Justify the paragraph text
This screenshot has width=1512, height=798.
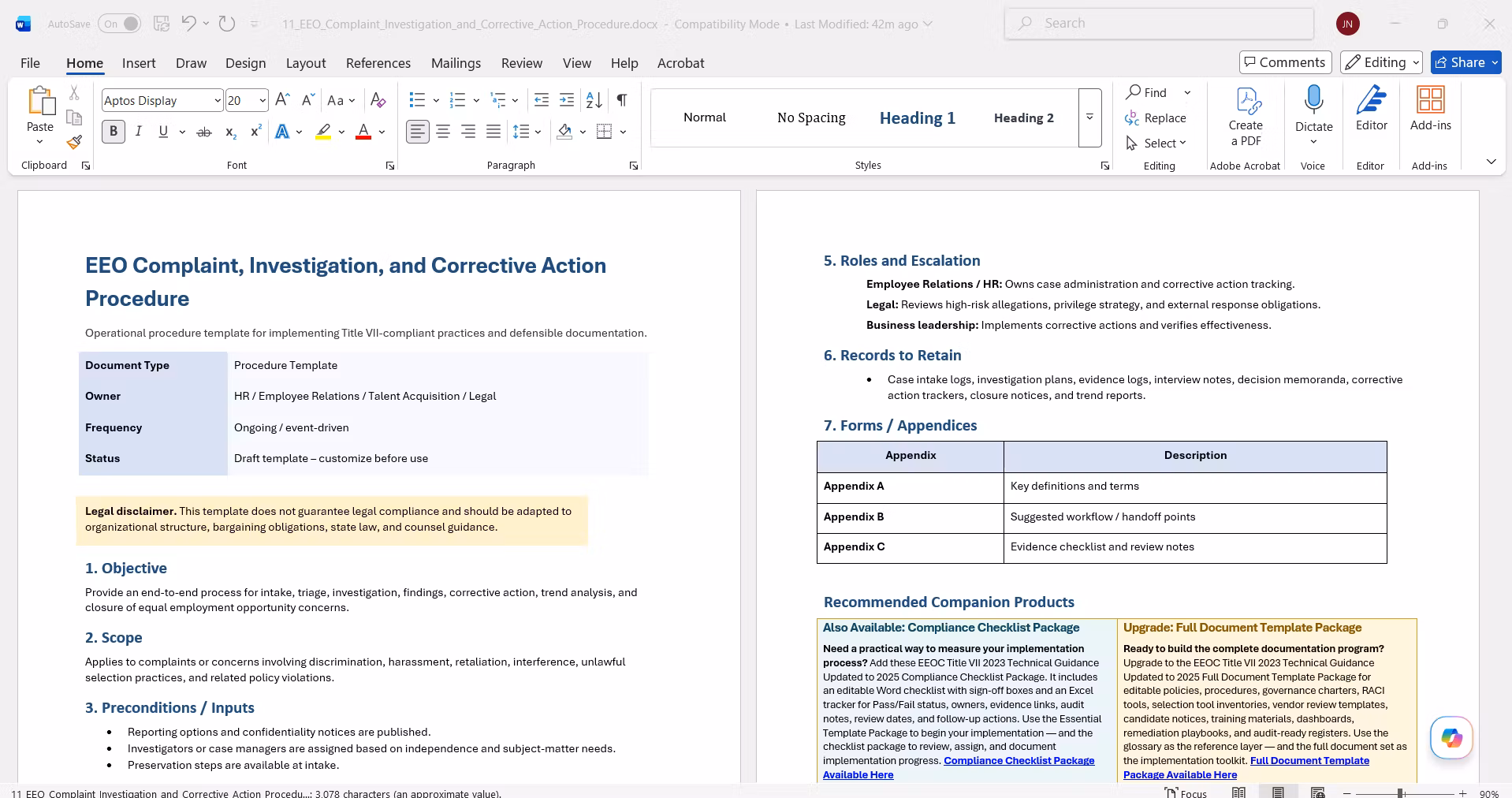[493, 132]
